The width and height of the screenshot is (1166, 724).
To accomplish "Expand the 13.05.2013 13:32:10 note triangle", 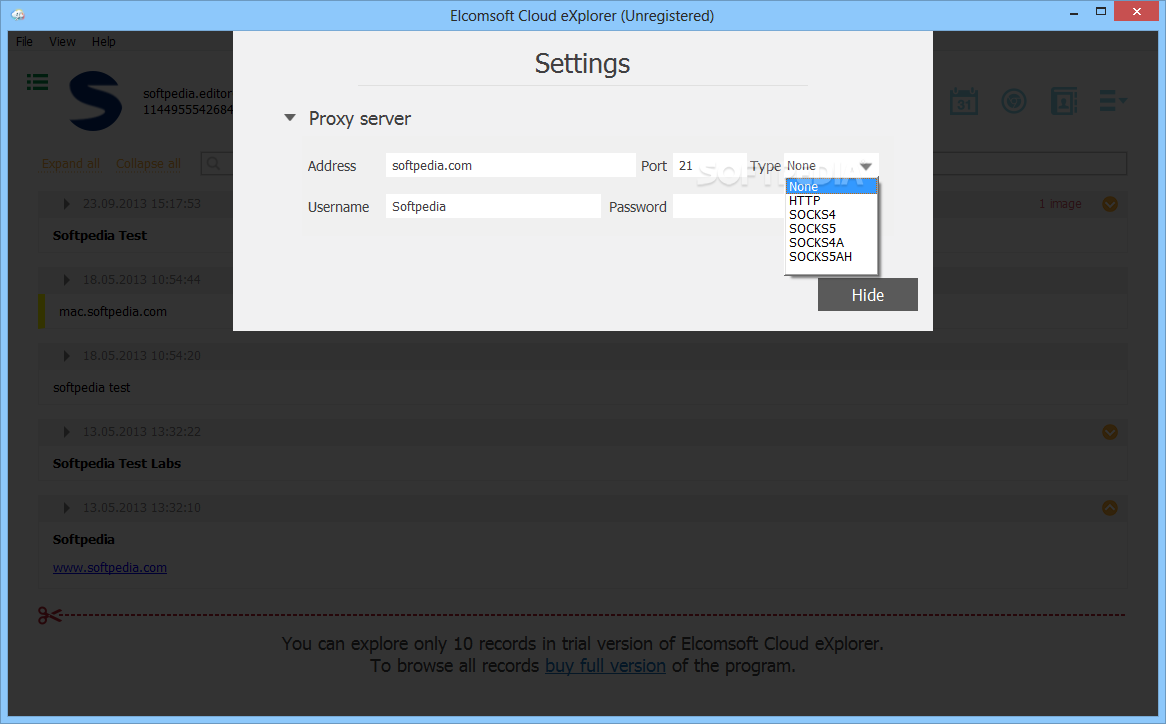I will [x=66, y=508].
